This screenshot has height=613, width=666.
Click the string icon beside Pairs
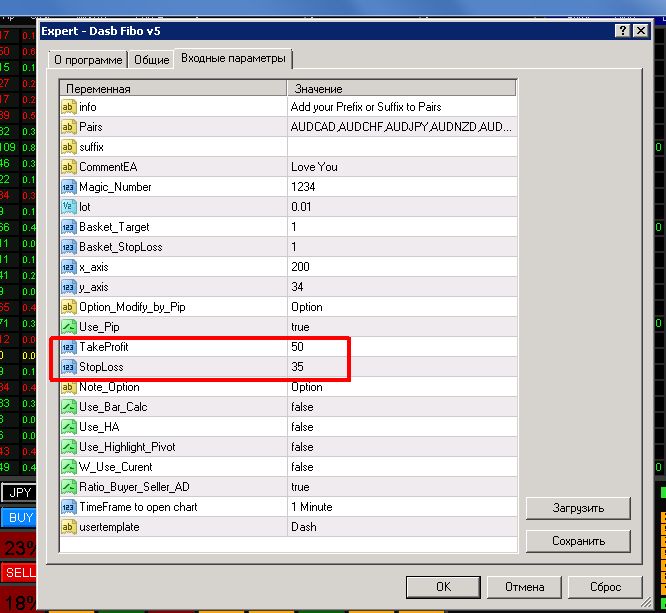[68, 127]
